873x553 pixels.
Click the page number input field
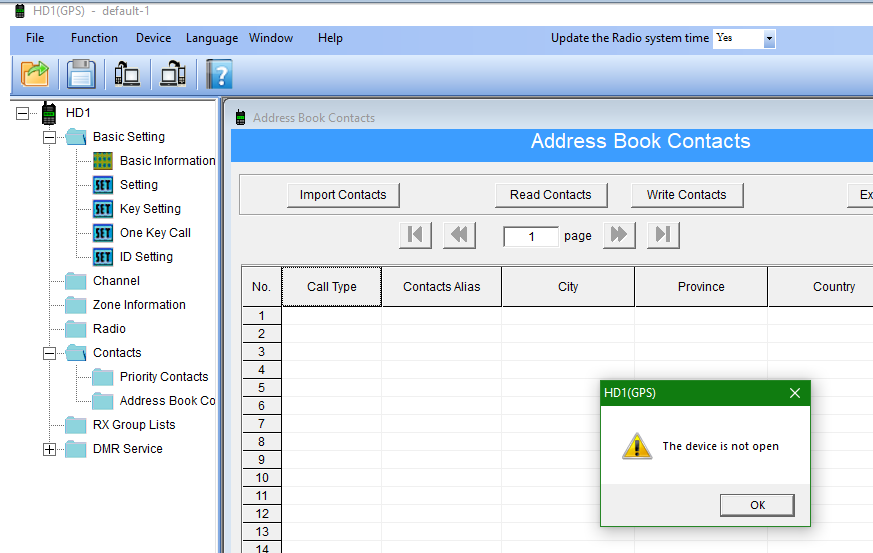pos(530,237)
